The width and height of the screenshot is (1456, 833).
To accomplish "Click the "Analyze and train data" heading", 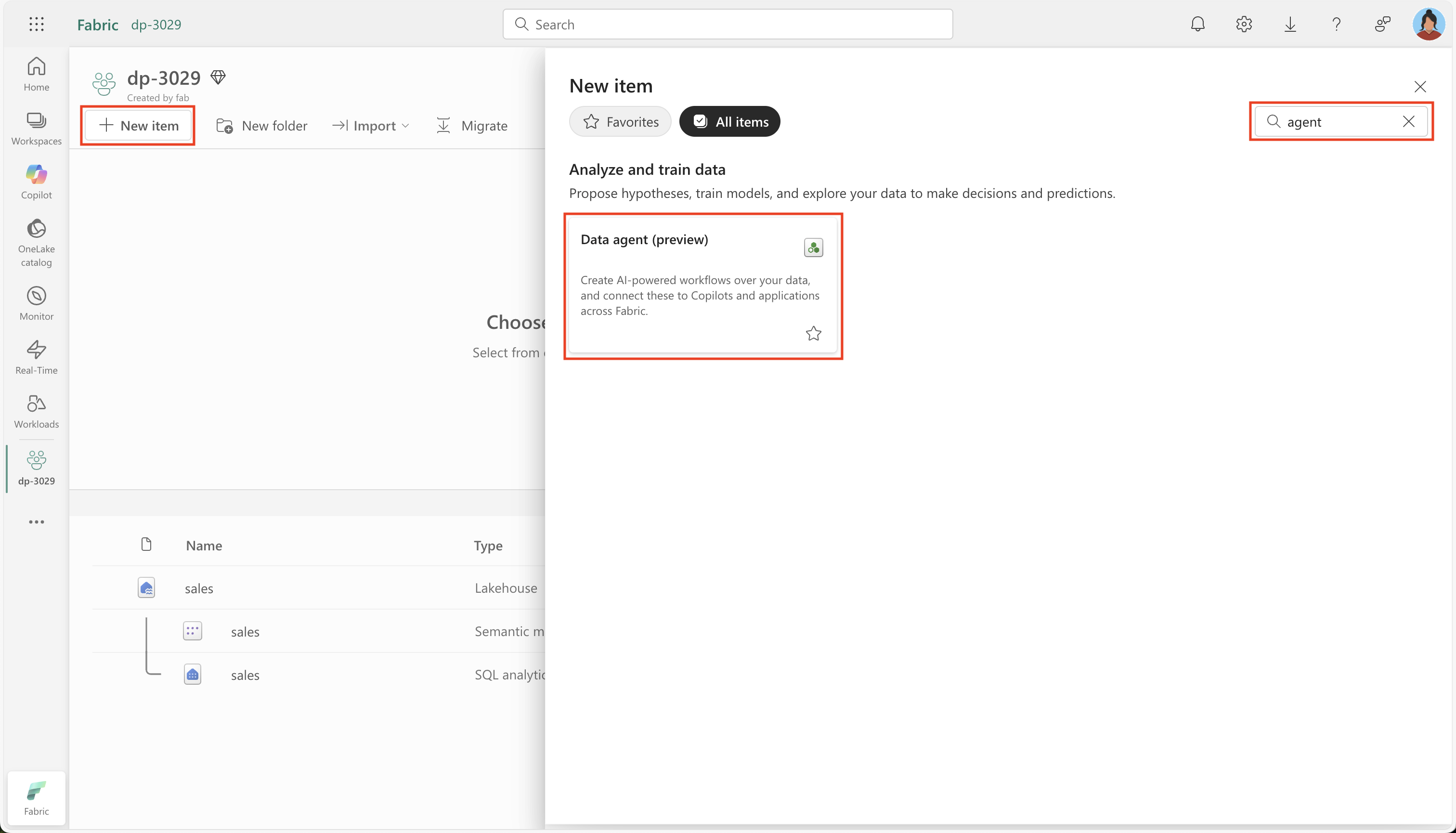I will pos(647,169).
